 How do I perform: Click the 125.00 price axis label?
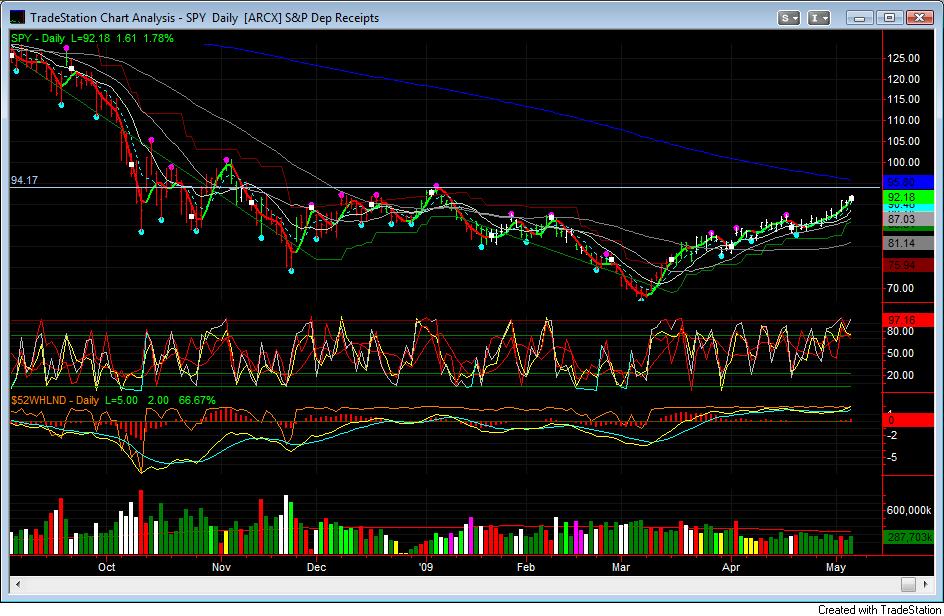[x=903, y=58]
